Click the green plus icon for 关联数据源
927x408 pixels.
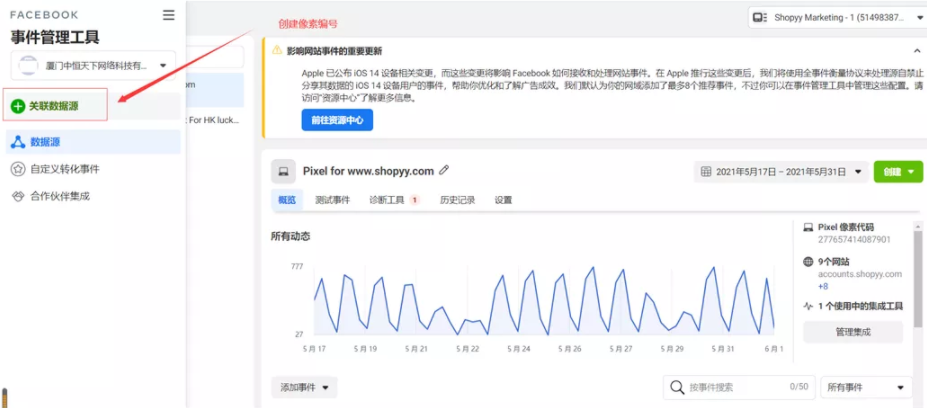(x=18, y=106)
